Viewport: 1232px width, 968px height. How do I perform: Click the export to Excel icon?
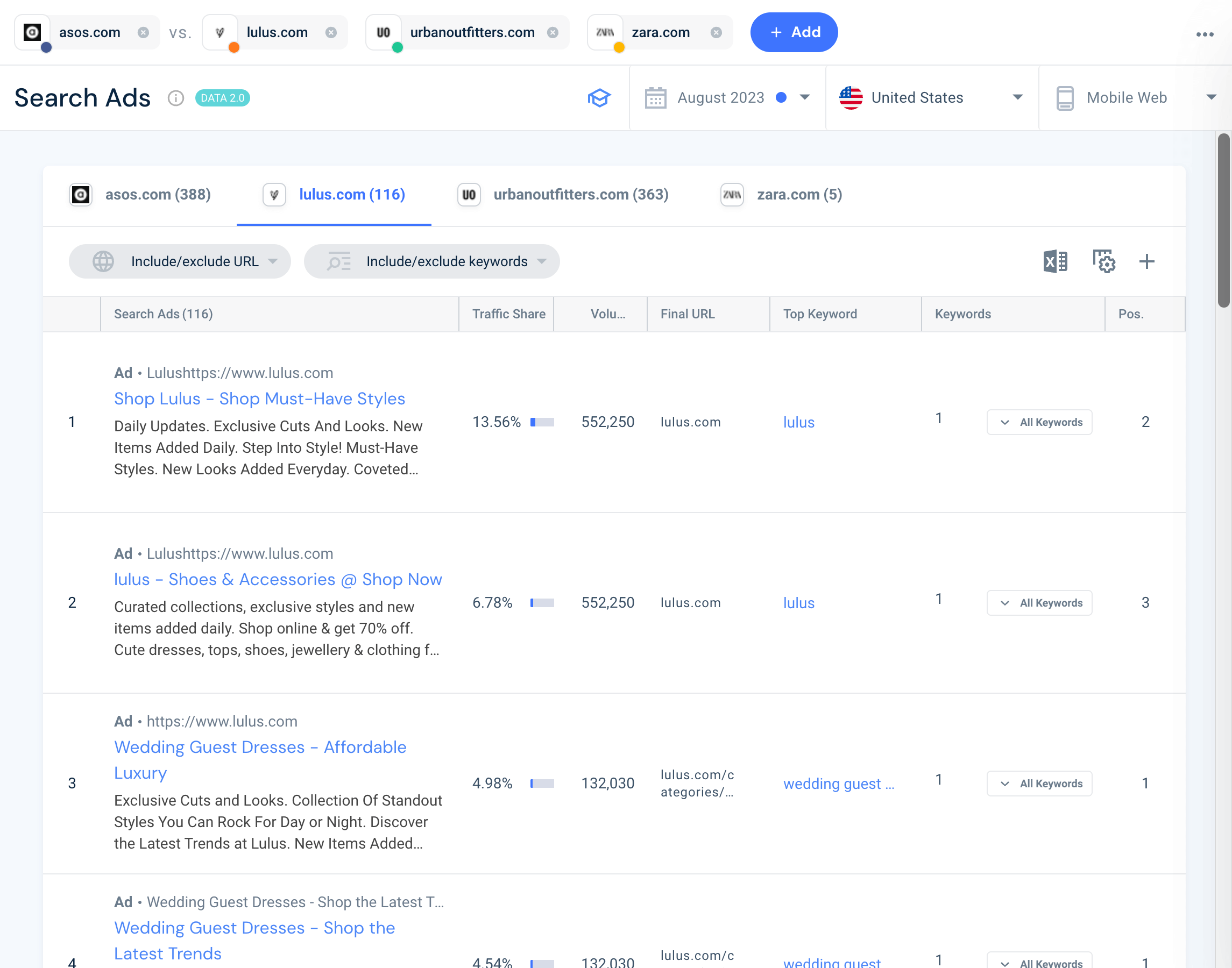(1057, 261)
